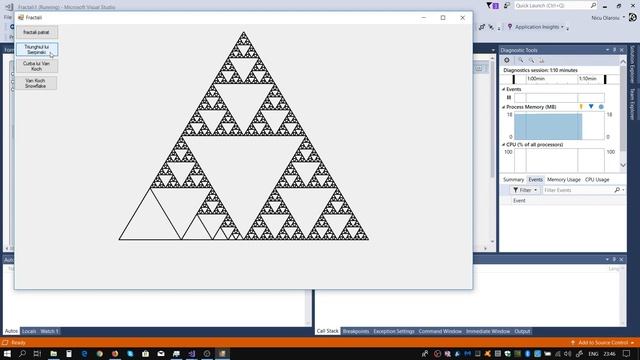This screenshot has width=640, height=360.
Task: Click the Quick Launch magnifier icon
Action: (593, 5)
